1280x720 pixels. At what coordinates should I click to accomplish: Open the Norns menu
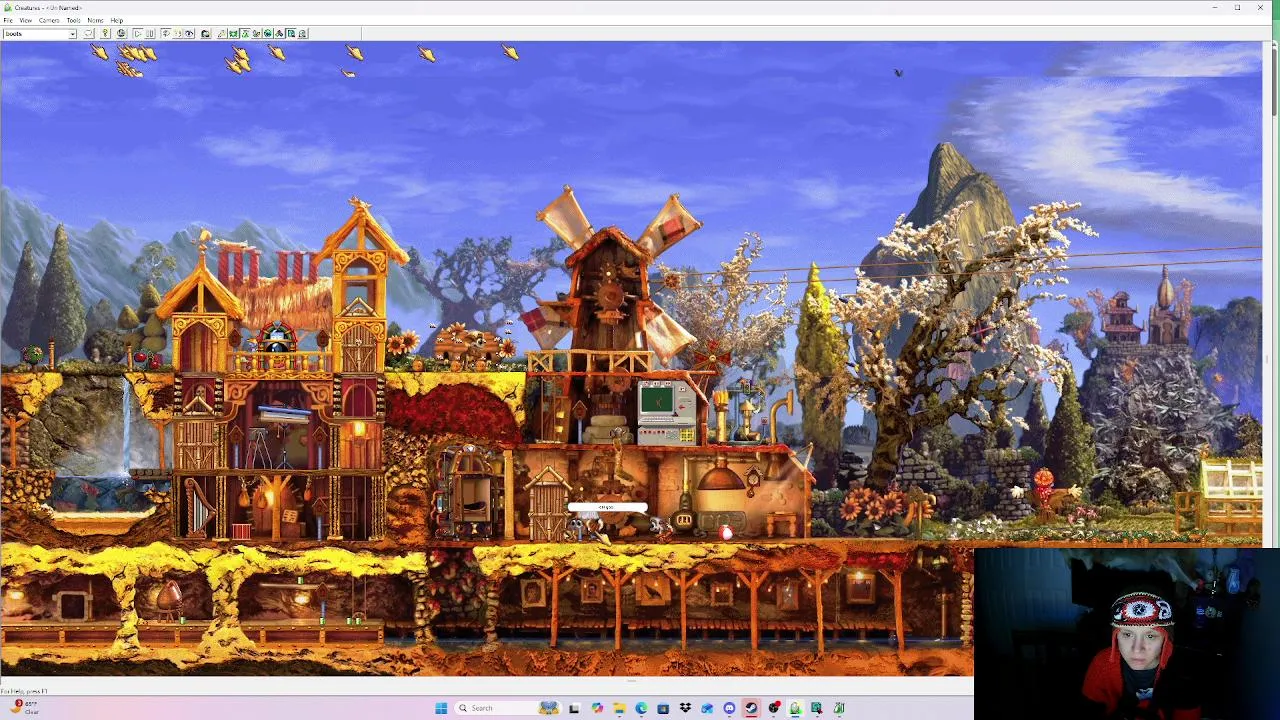(x=95, y=20)
